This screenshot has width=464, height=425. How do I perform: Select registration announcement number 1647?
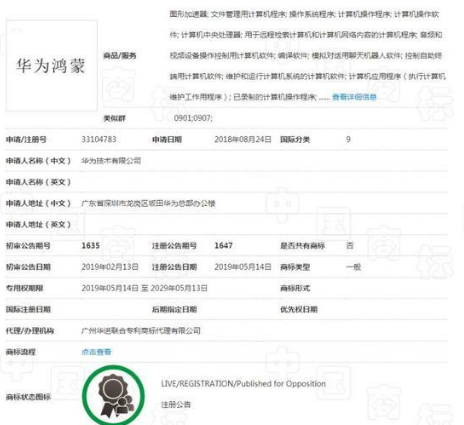pyautogui.click(x=223, y=246)
